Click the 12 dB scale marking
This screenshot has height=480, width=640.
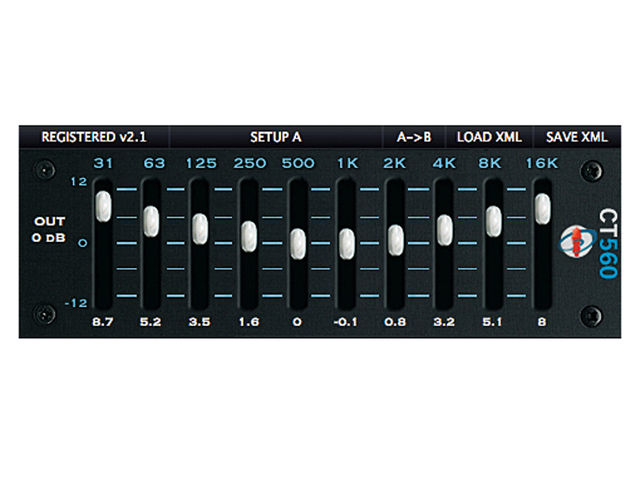[79, 182]
